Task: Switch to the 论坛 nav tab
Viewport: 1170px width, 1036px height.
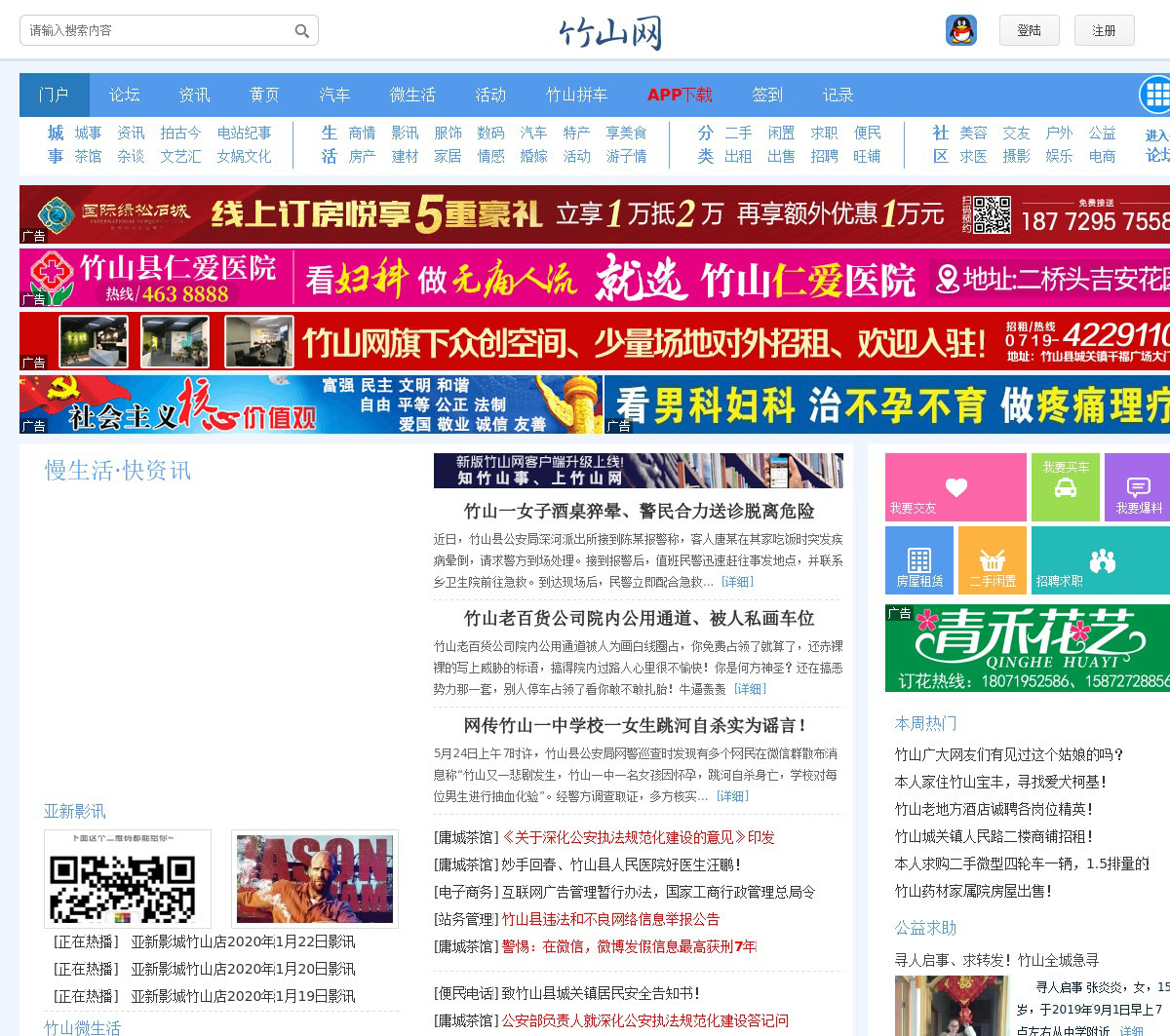Action: click(125, 95)
